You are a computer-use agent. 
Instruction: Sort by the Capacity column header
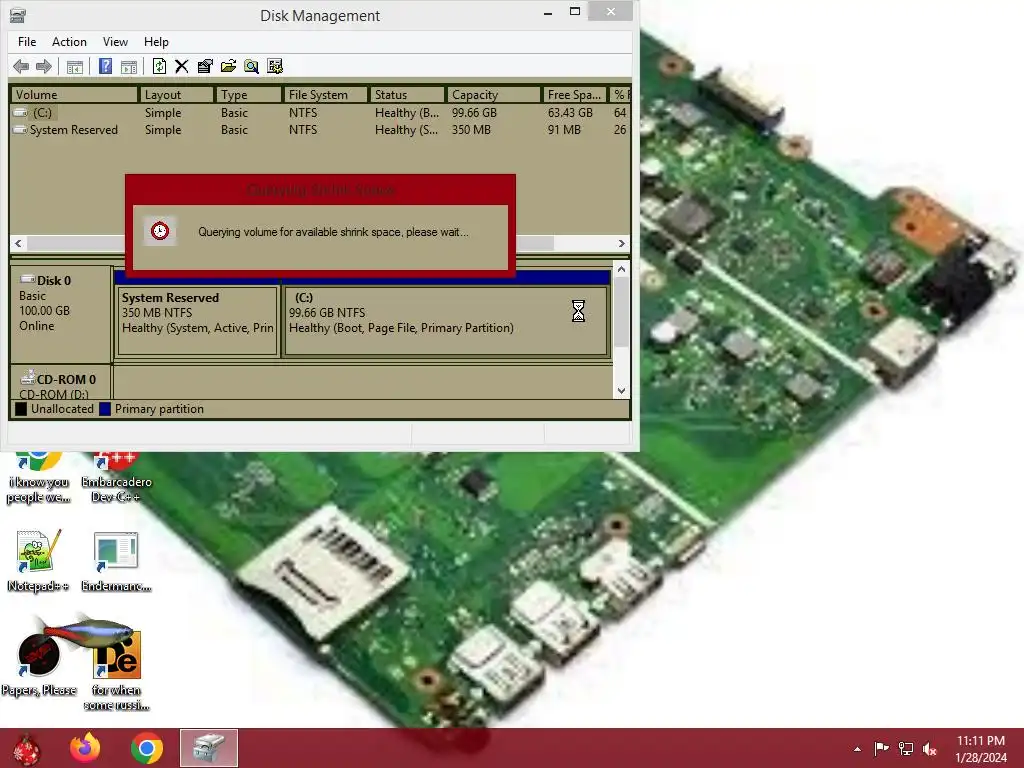tap(494, 95)
